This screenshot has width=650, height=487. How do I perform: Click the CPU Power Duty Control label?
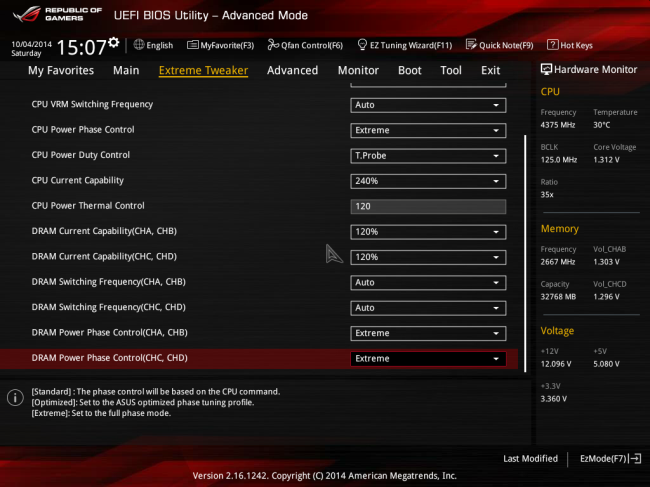point(80,155)
